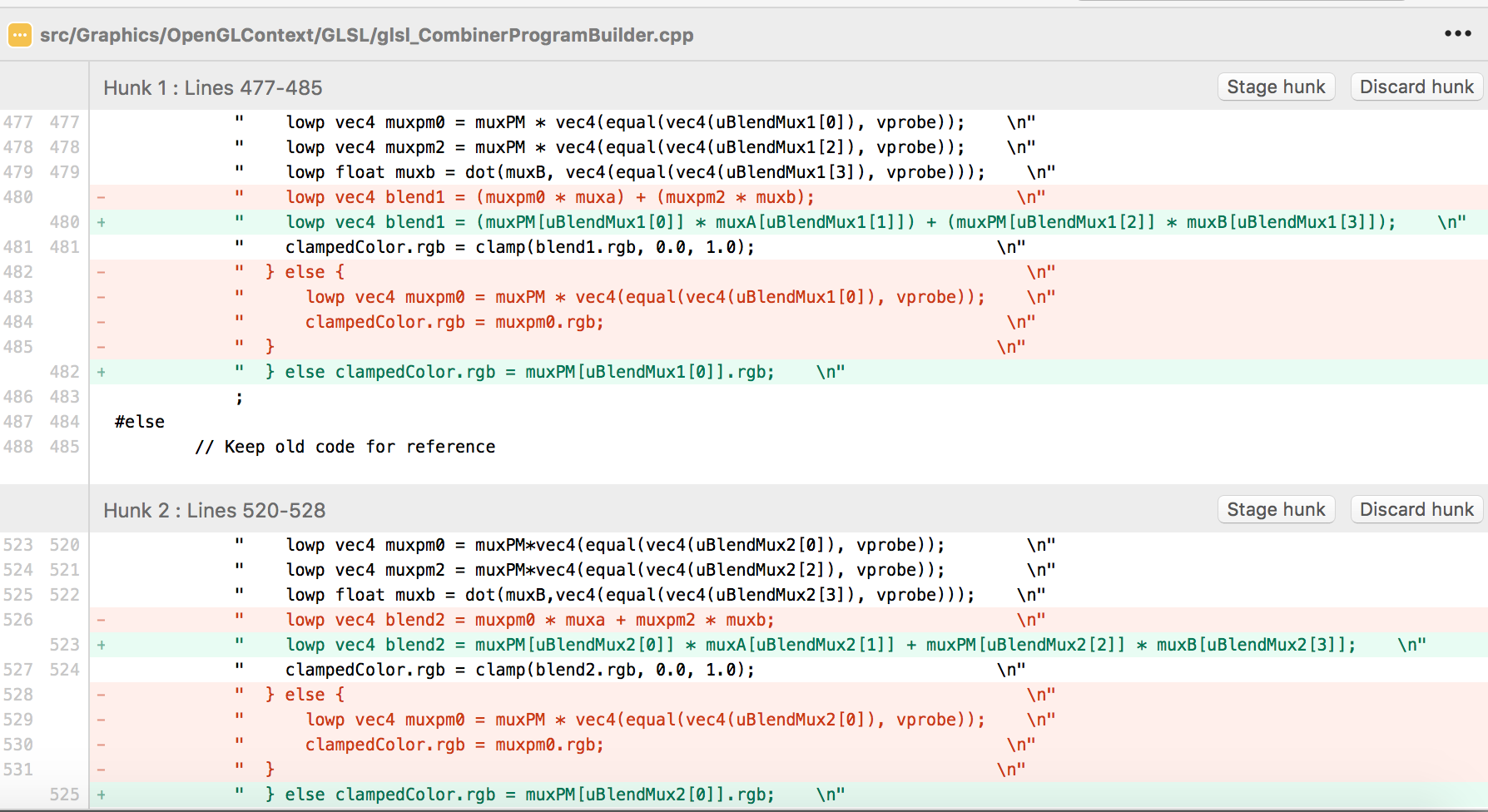The image size is (1488, 812).
Task: Click the glsl_CombinerProgramBuilder.cpp file path
Action: tap(367, 35)
